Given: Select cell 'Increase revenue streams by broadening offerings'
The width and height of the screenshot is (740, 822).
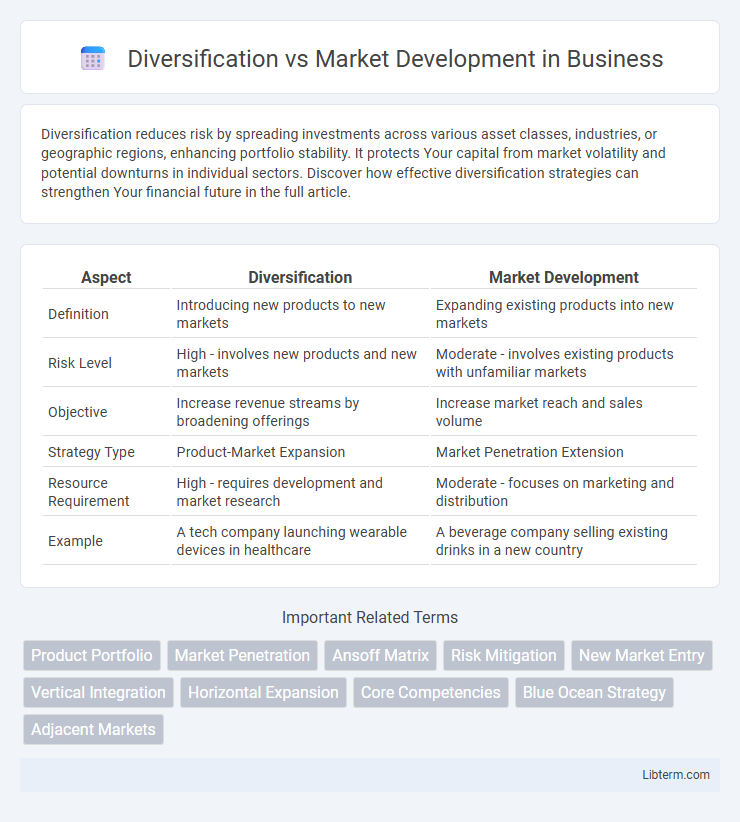Looking at the screenshot, I should [x=300, y=412].
